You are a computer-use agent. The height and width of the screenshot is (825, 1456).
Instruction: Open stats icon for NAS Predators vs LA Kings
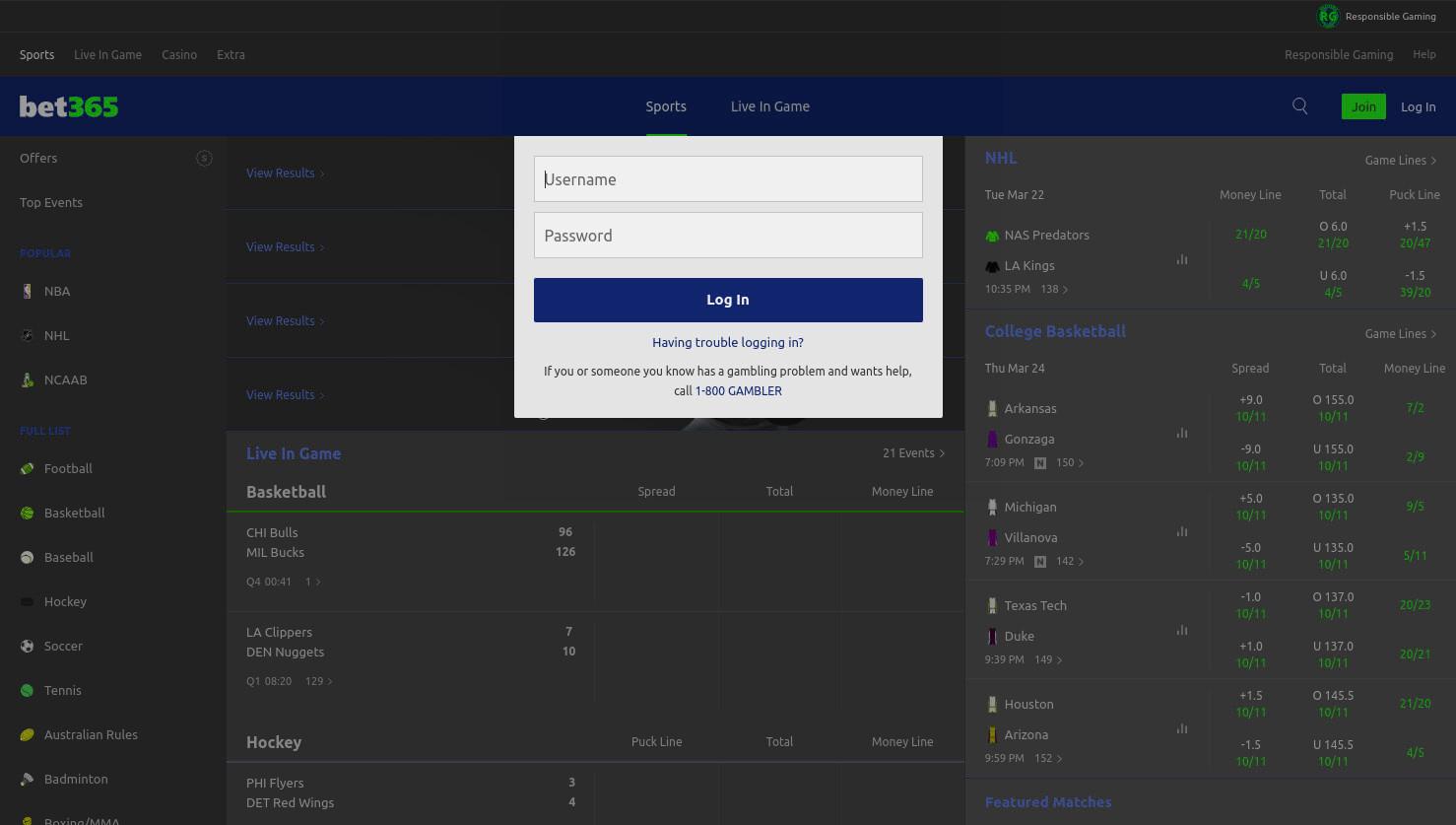pos(1182,259)
